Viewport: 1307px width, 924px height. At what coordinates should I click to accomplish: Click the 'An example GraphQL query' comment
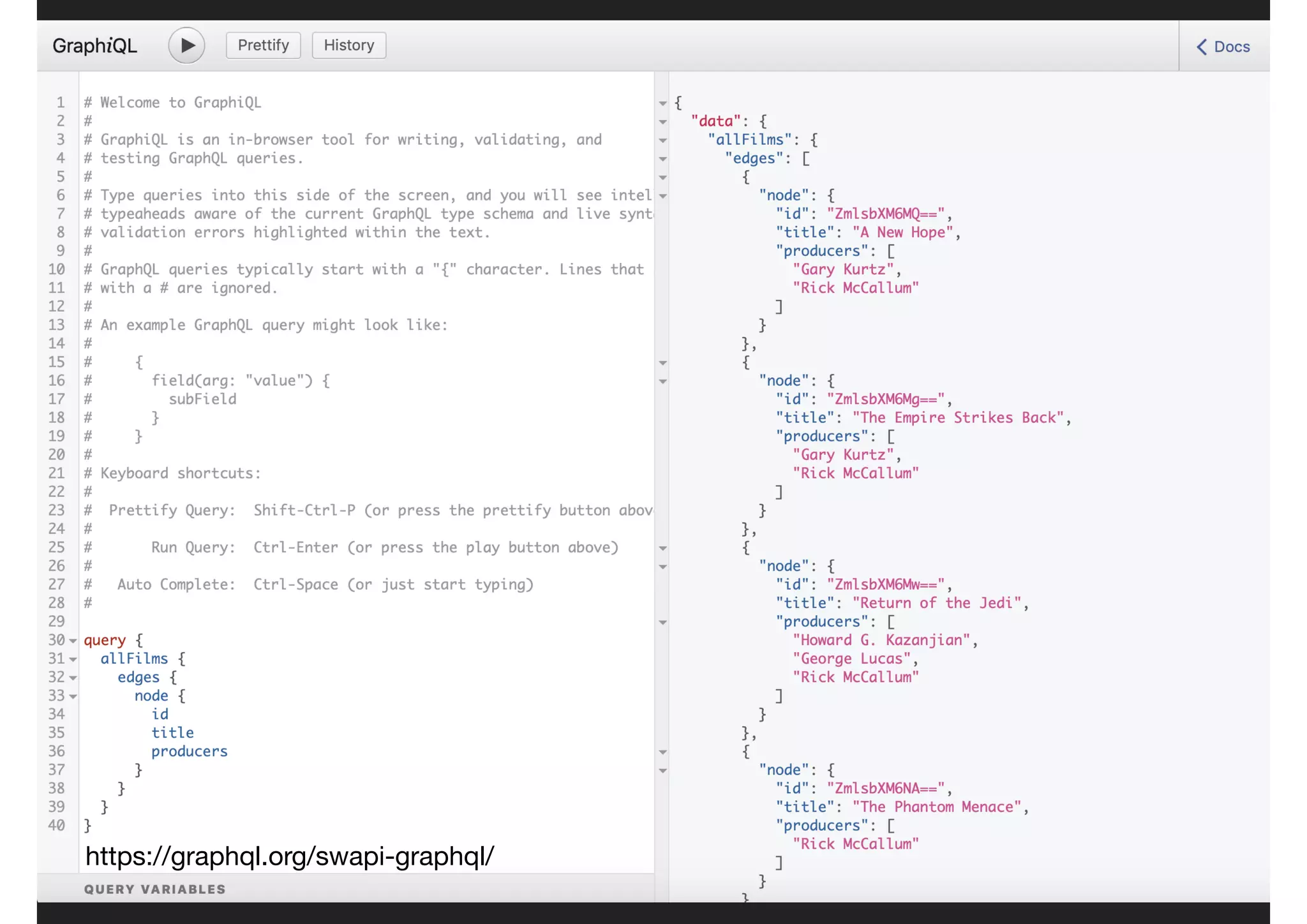pyautogui.click(x=266, y=325)
